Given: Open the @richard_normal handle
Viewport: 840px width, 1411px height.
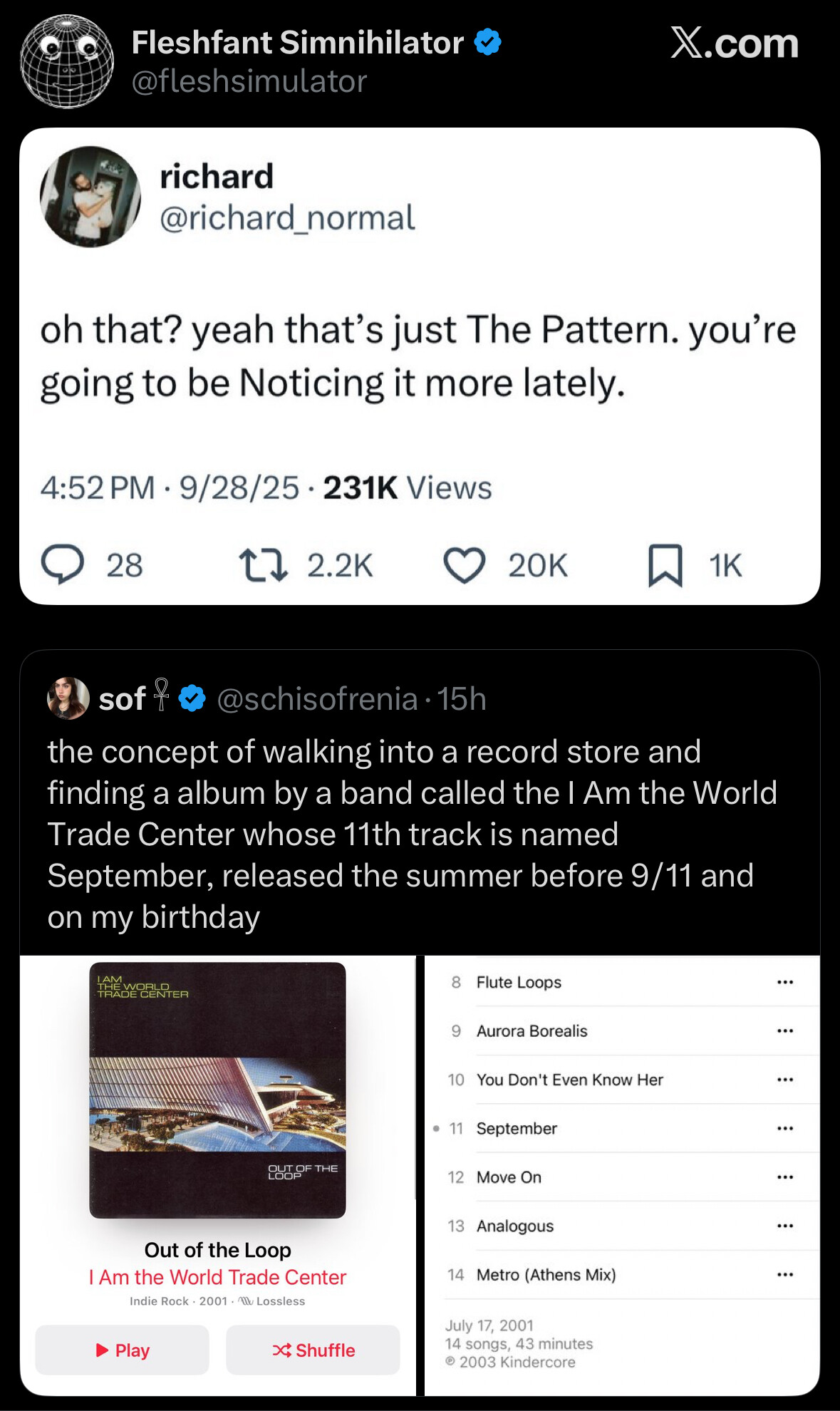Looking at the screenshot, I should pos(287,217).
